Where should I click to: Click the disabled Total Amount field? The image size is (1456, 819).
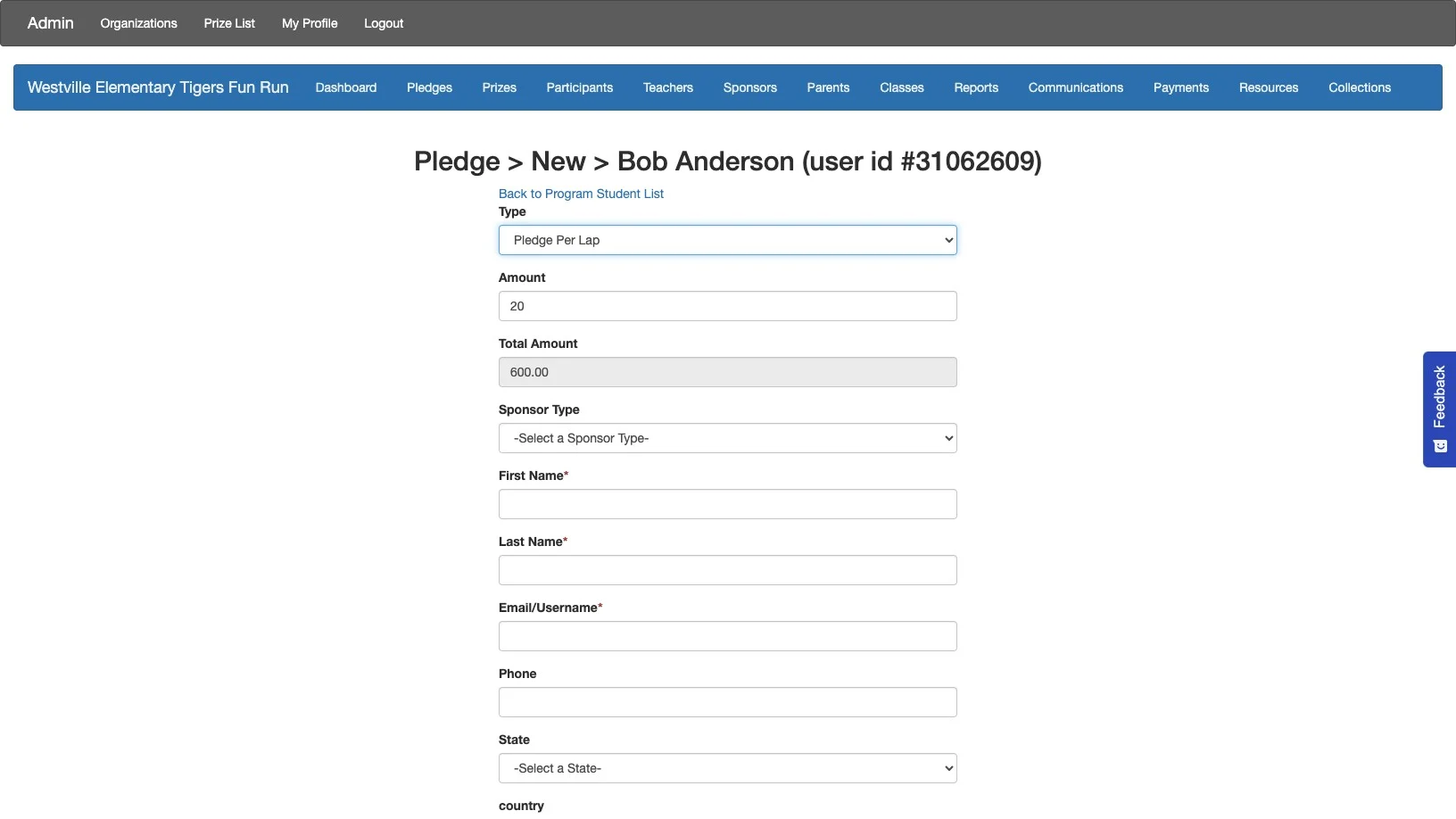pyautogui.click(x=728, y=372)
